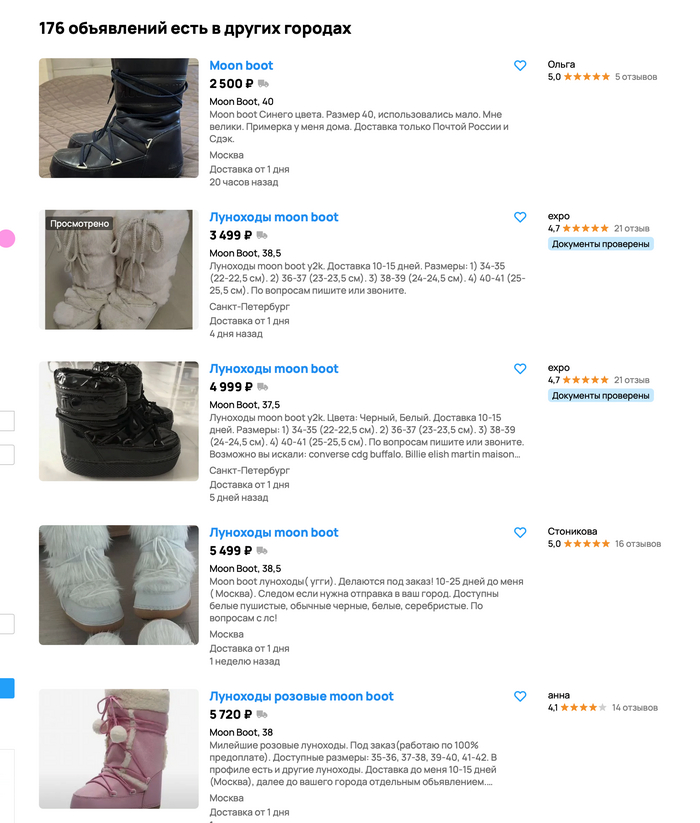Open the Moon boot listing title link
The image size is (700, 823).
click(241, 66)
